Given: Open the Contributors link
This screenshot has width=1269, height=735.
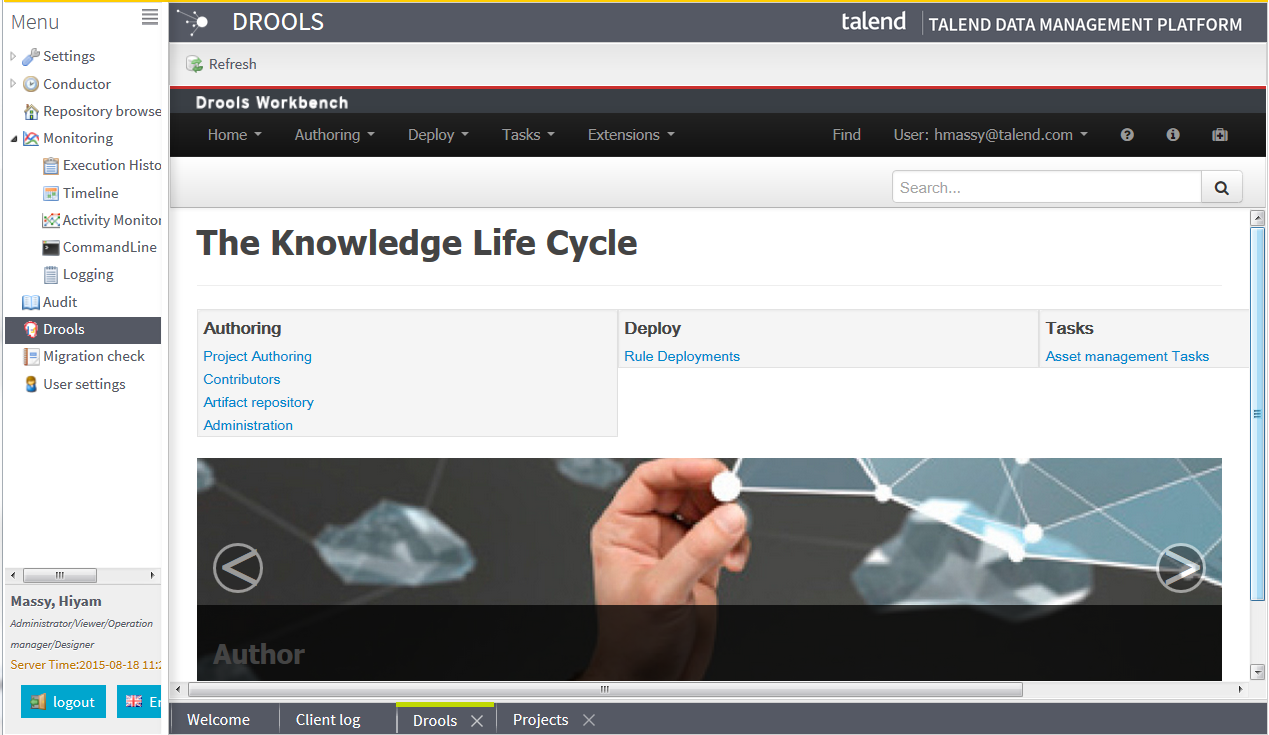Looking at the screenshot, I should (242, 379).
